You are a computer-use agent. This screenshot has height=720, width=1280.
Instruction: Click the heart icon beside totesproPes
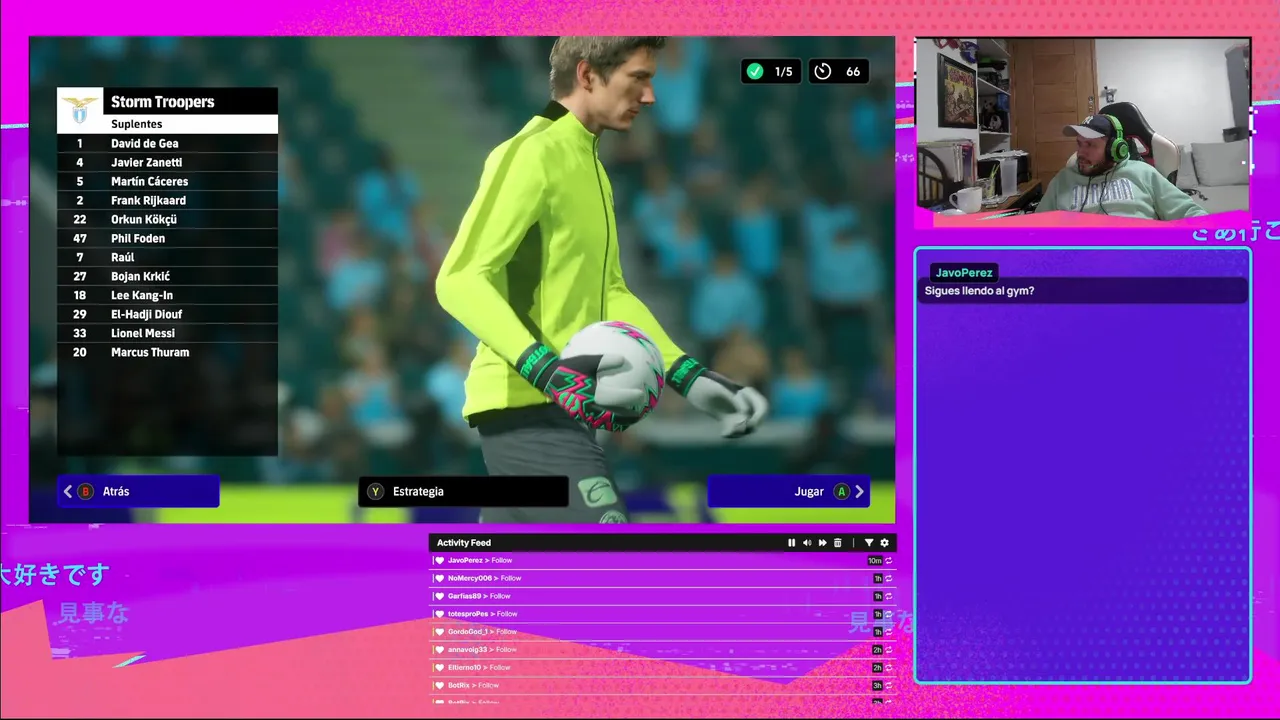click(x=439, y=614)
